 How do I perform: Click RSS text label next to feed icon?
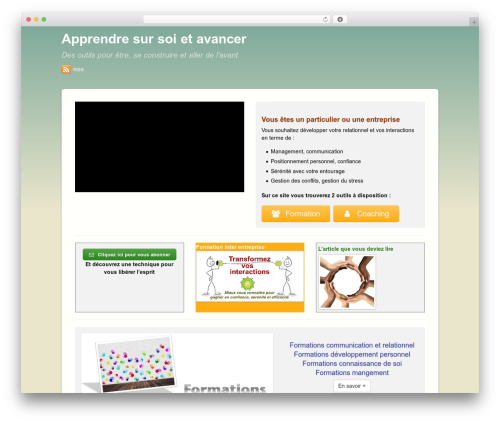pos(78,70)
